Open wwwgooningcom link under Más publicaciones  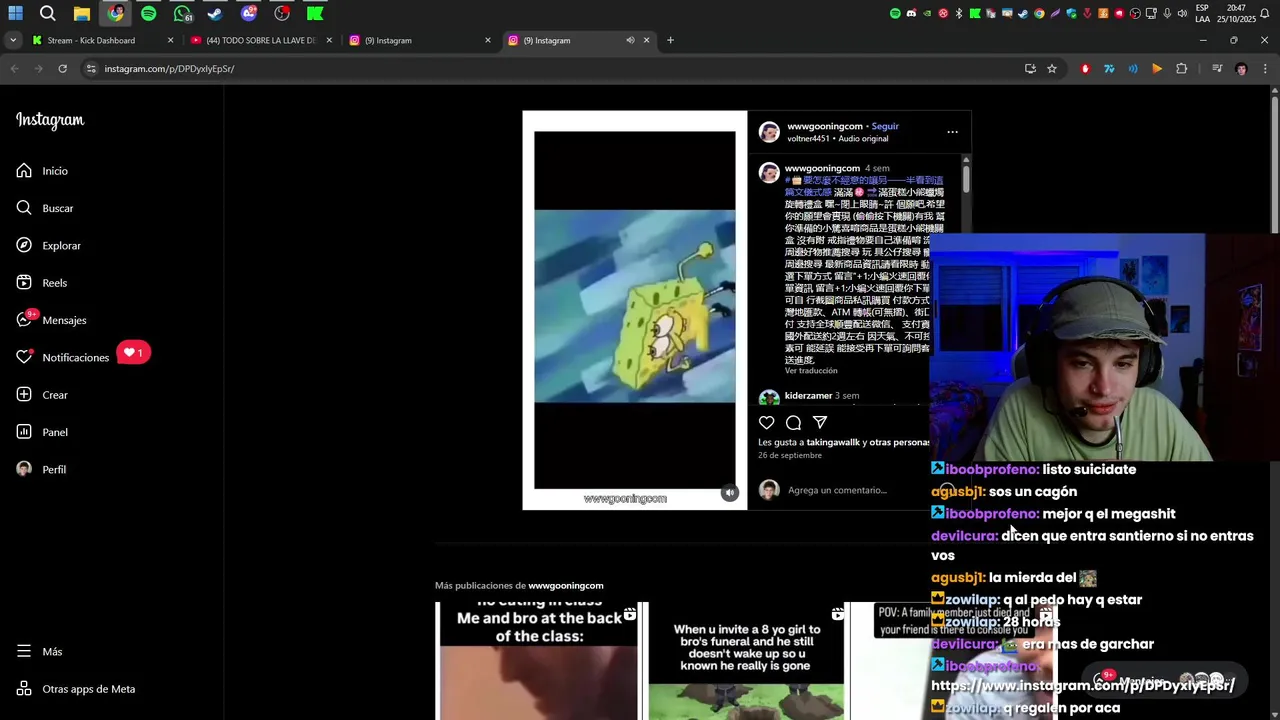(565, 586)
